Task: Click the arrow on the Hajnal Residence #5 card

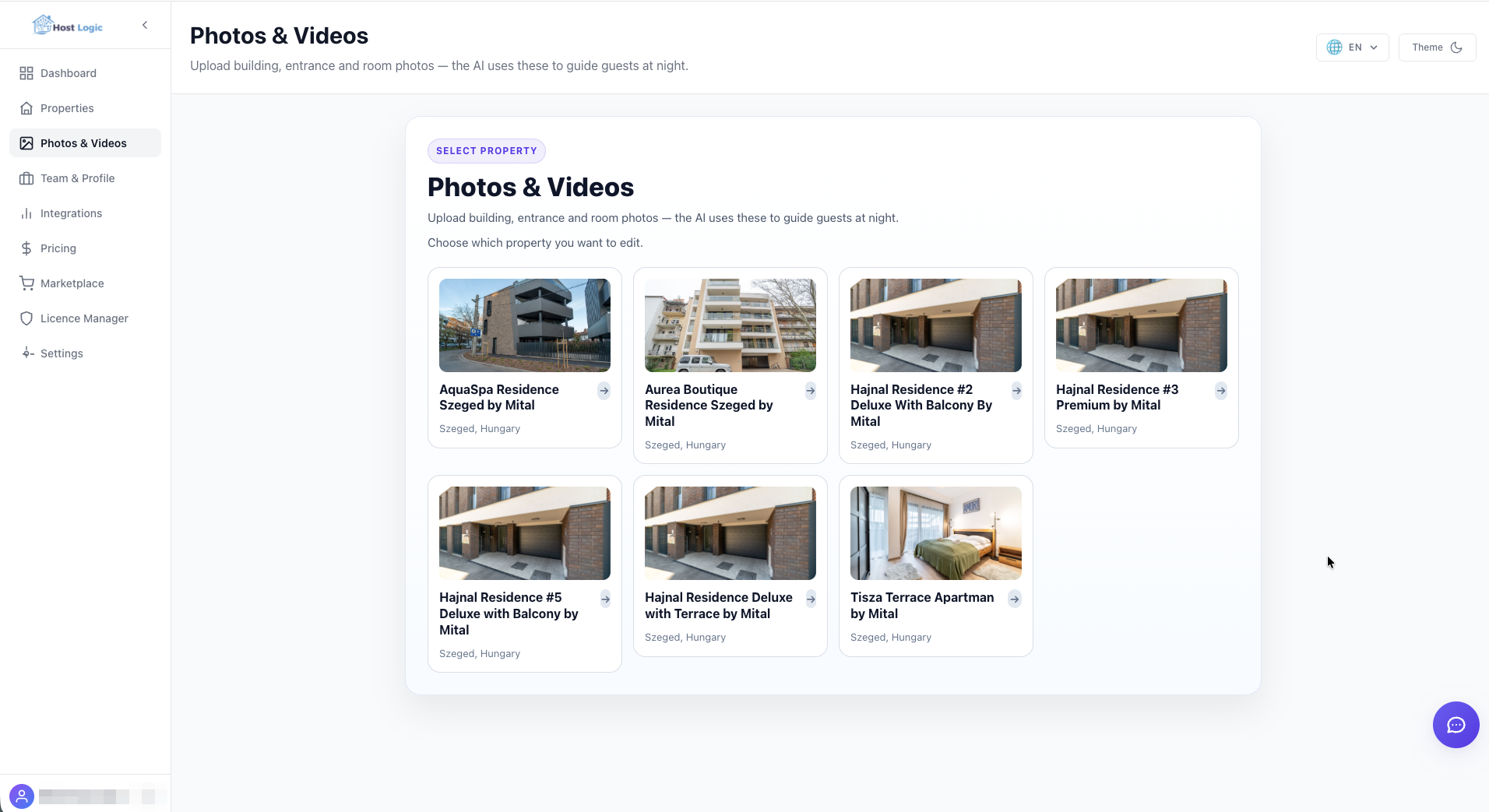Action: pyautogui.click(x=605, y=599)
